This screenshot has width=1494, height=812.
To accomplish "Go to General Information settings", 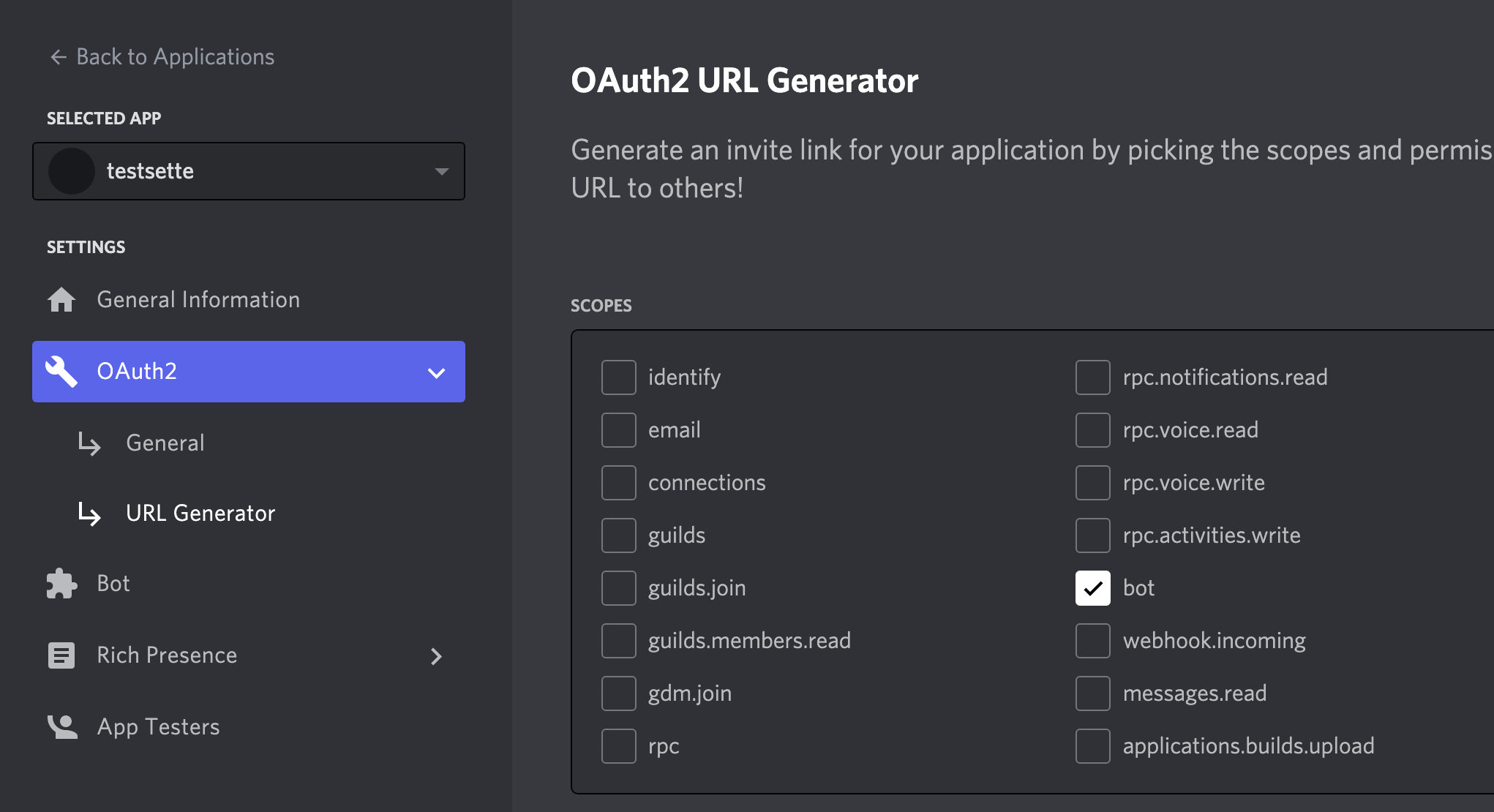I will click(x=198, y=299).
